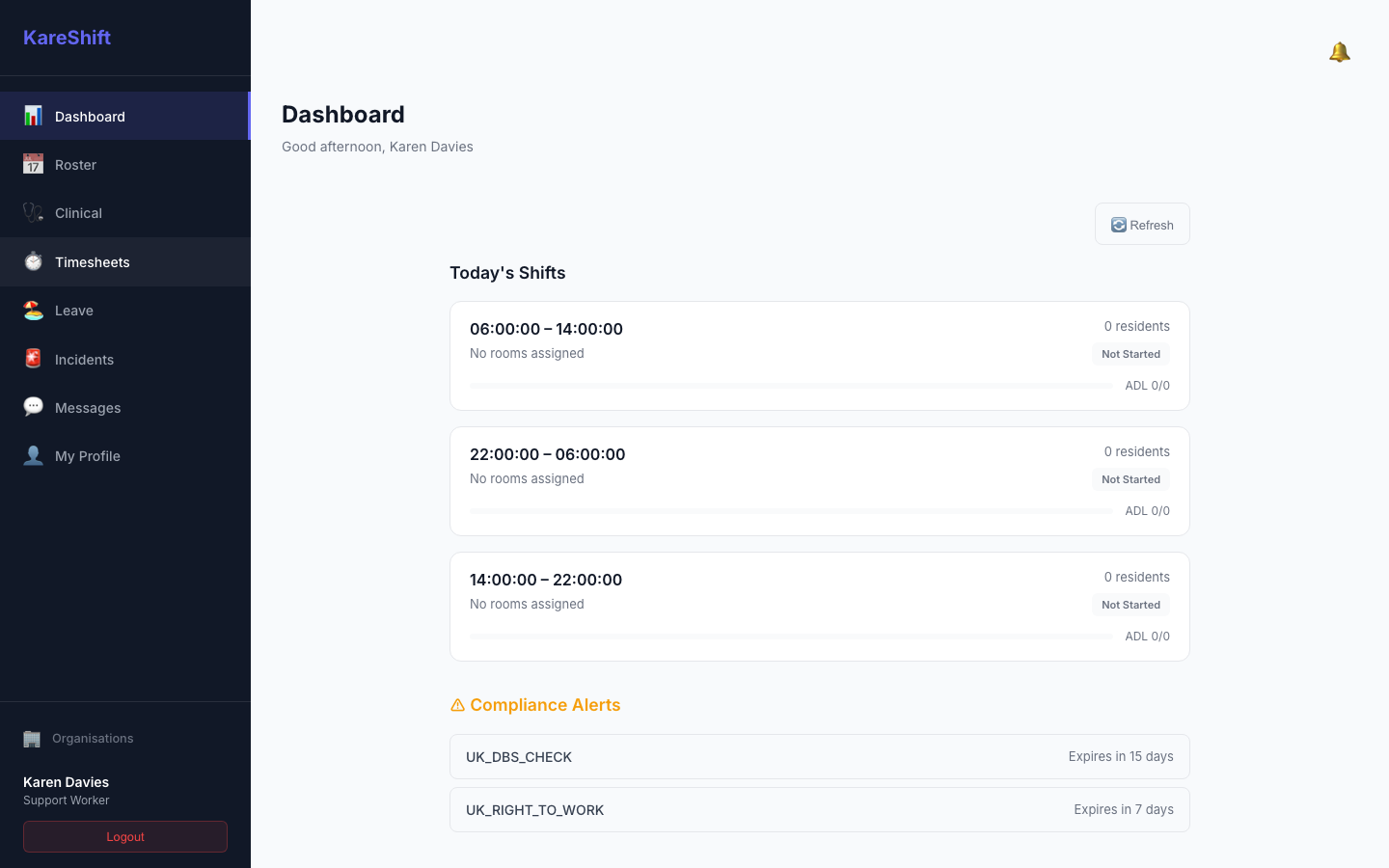Click the Incidents siren icon
Viewport: 1389px width, 868px height.
pos(33,359)
